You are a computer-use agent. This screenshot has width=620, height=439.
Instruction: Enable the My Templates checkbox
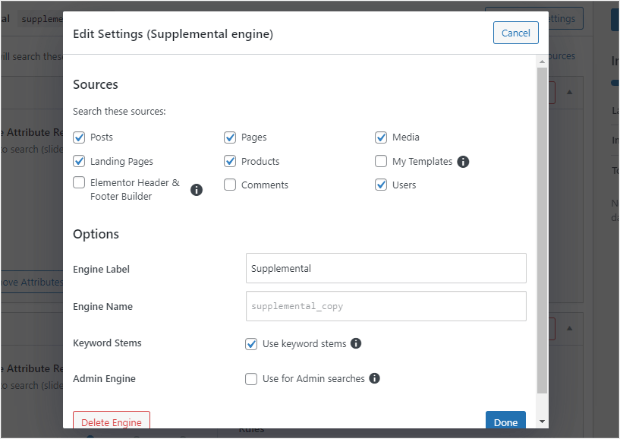pos(381,161)
